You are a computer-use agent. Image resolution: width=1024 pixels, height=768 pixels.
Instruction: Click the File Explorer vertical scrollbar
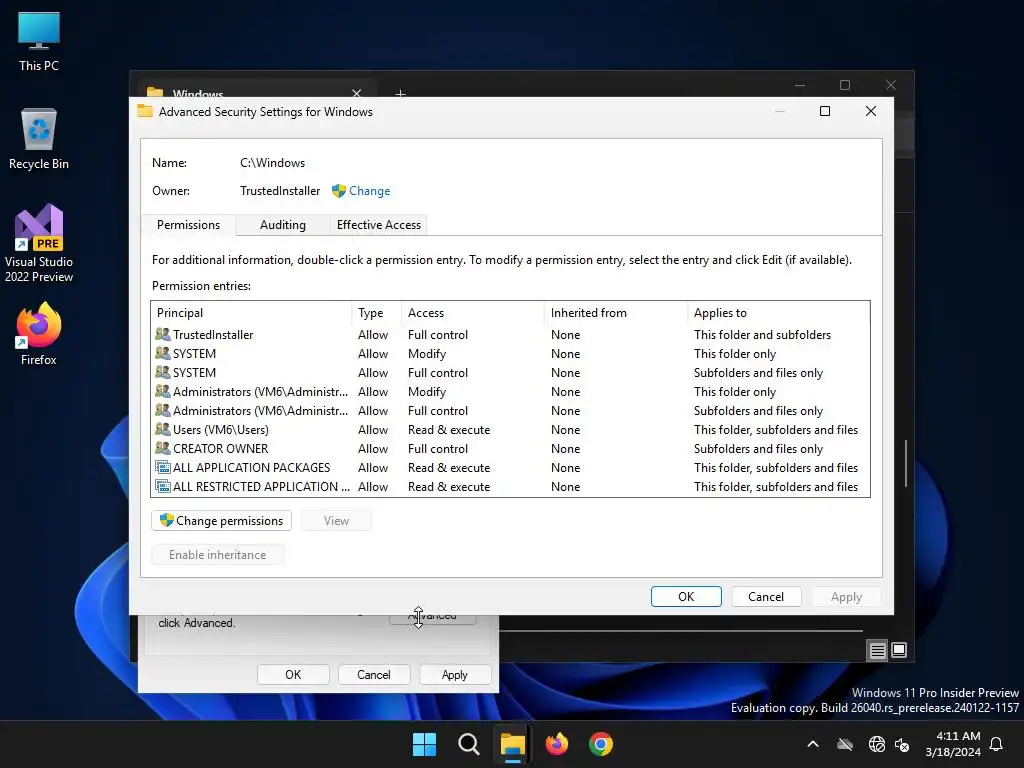tap(906, 463)
